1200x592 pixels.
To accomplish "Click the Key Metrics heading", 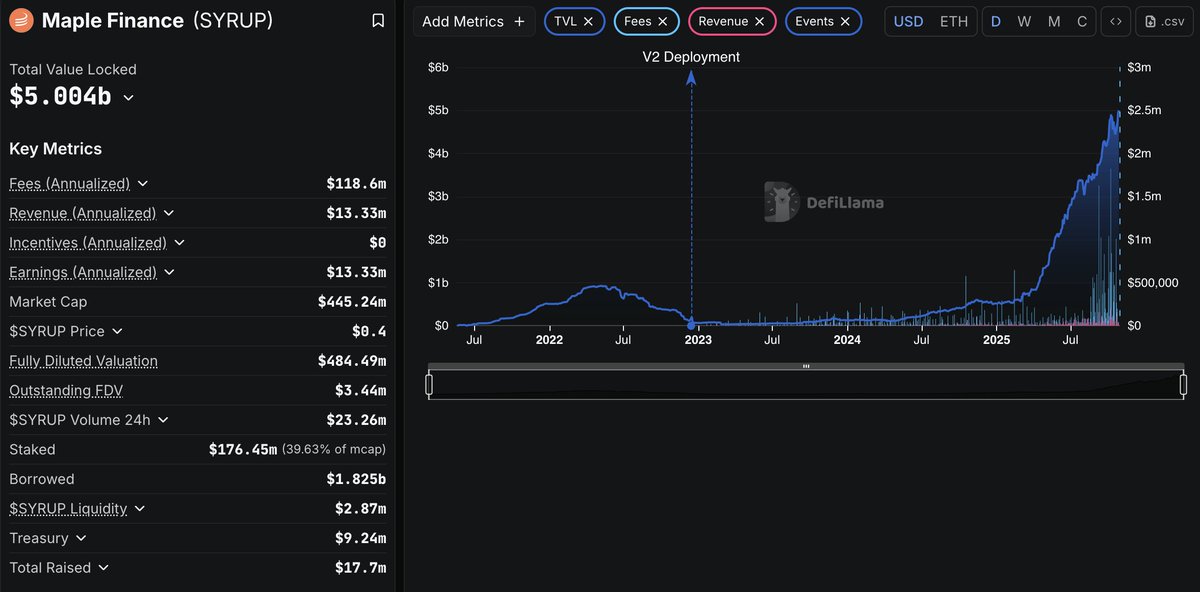I will tap(55, 149).
